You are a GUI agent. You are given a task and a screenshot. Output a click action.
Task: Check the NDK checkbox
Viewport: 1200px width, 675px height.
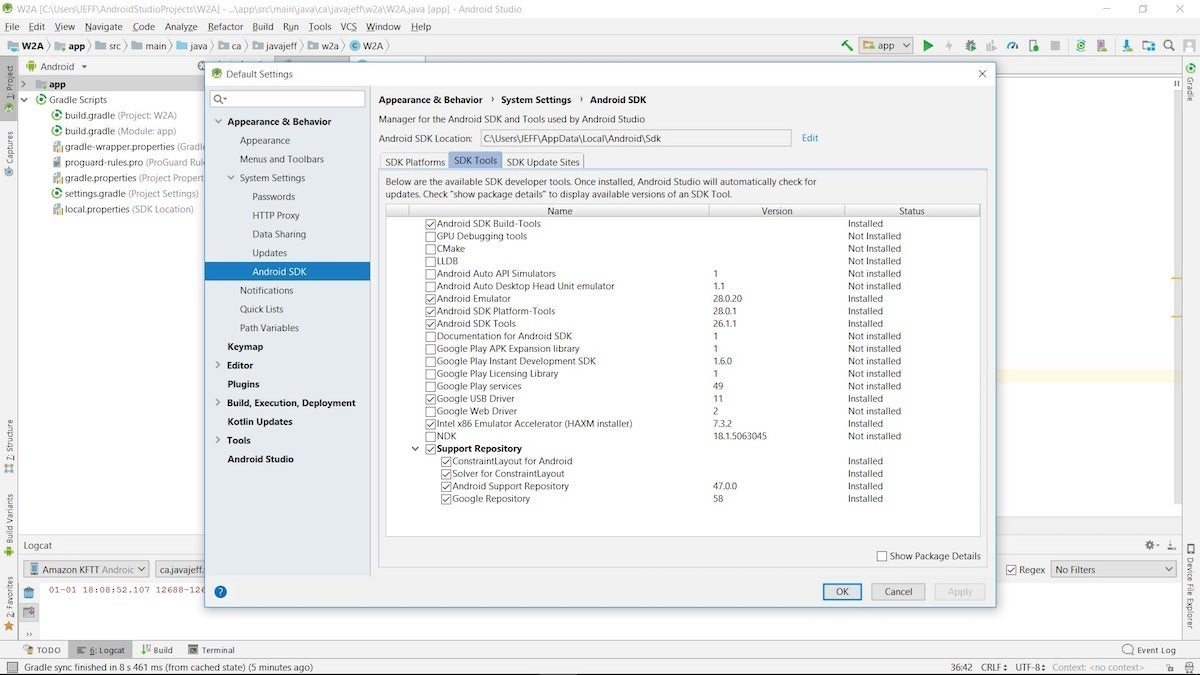[431, 436]
